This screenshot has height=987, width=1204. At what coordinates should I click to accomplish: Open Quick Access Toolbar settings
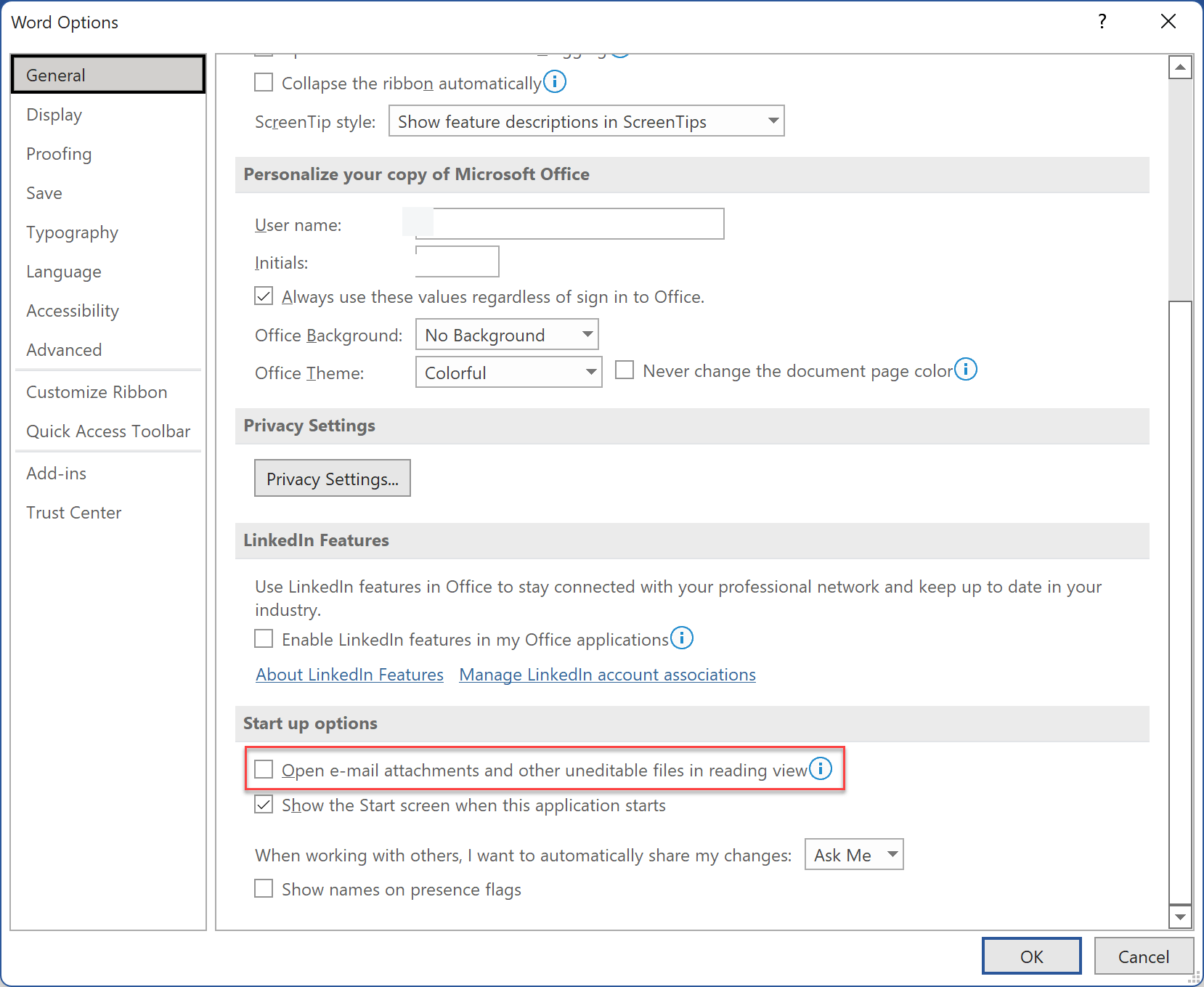(108, 431)
